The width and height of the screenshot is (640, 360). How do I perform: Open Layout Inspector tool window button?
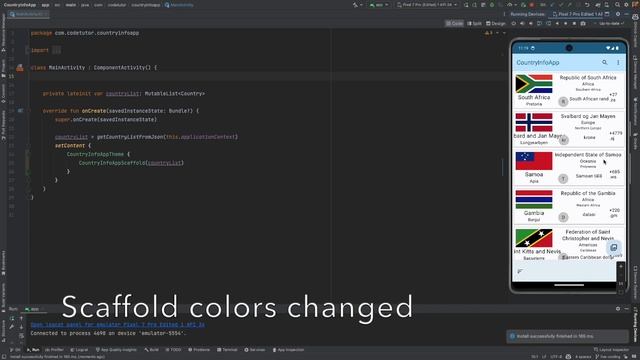tap(611, 350)
